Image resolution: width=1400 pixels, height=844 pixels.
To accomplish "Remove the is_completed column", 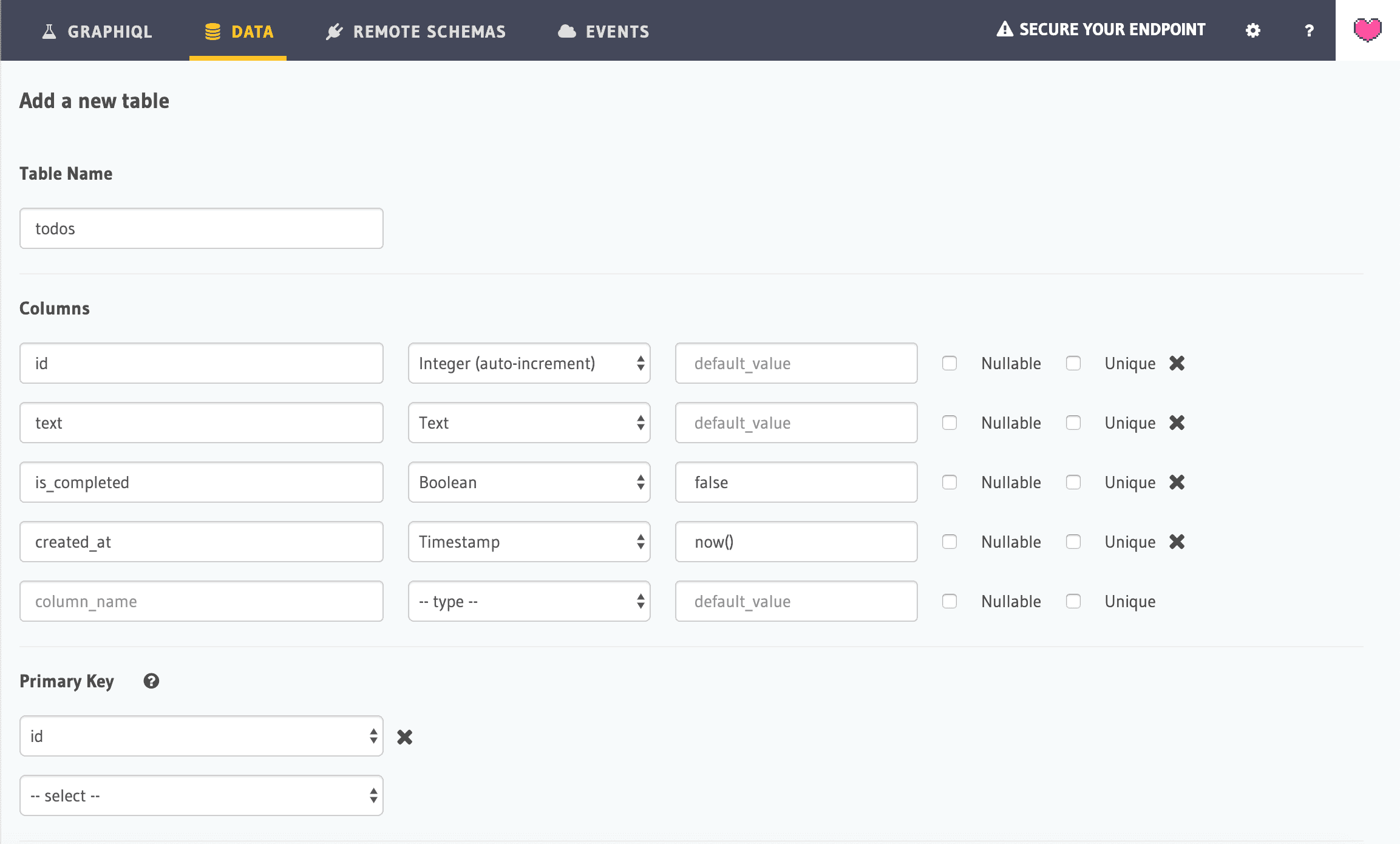I will 1177,482.
